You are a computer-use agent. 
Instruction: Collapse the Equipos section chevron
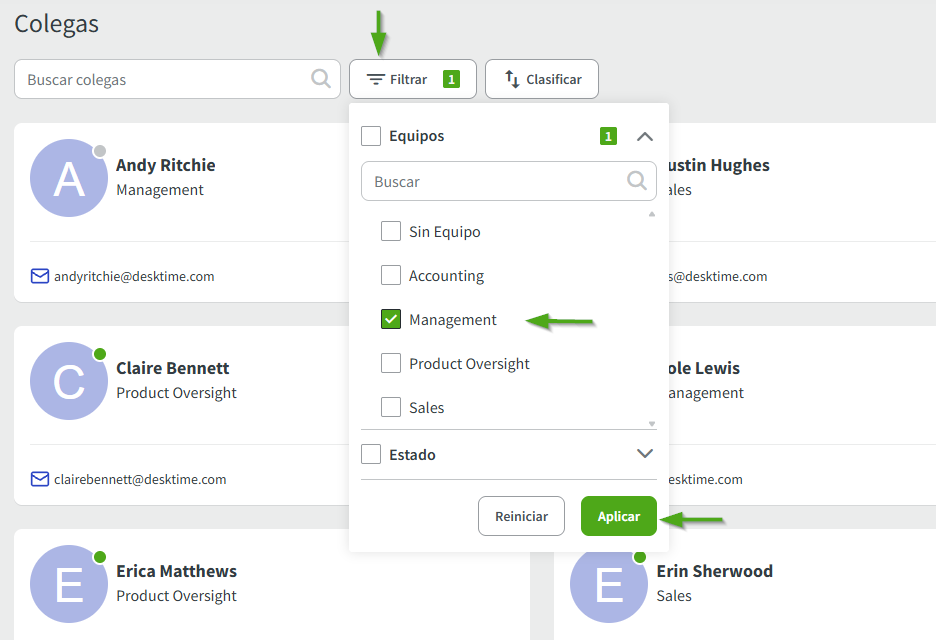tap(645, 136)
